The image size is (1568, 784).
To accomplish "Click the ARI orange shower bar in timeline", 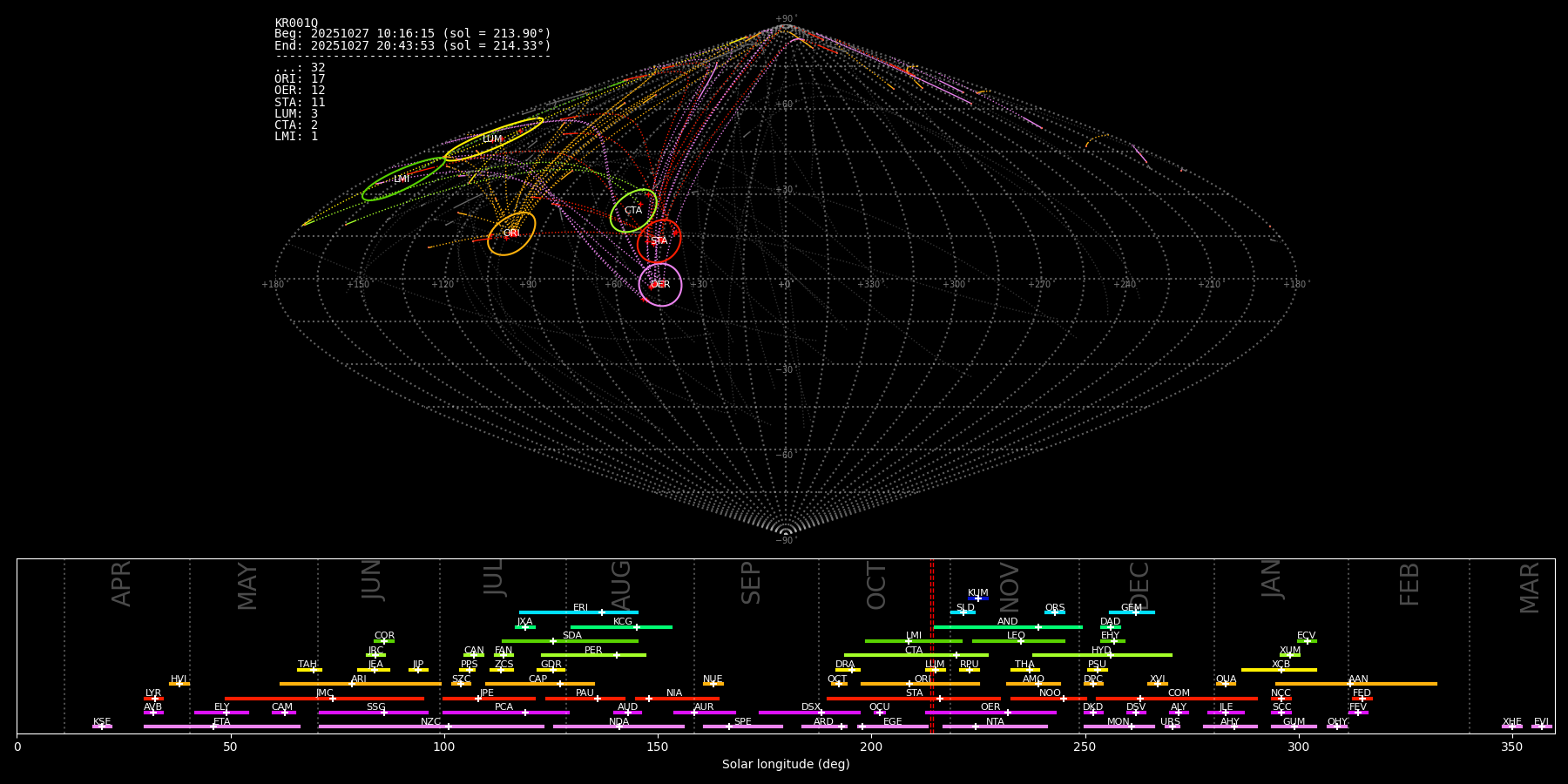I will (360, 684).
